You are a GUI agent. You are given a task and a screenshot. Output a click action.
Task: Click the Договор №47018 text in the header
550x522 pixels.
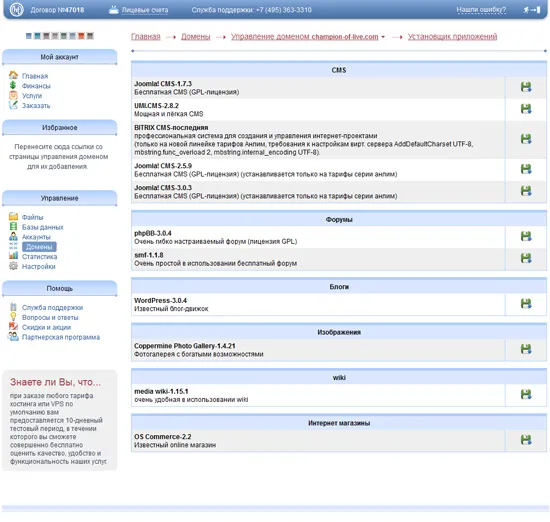click(x=57, y=10)
